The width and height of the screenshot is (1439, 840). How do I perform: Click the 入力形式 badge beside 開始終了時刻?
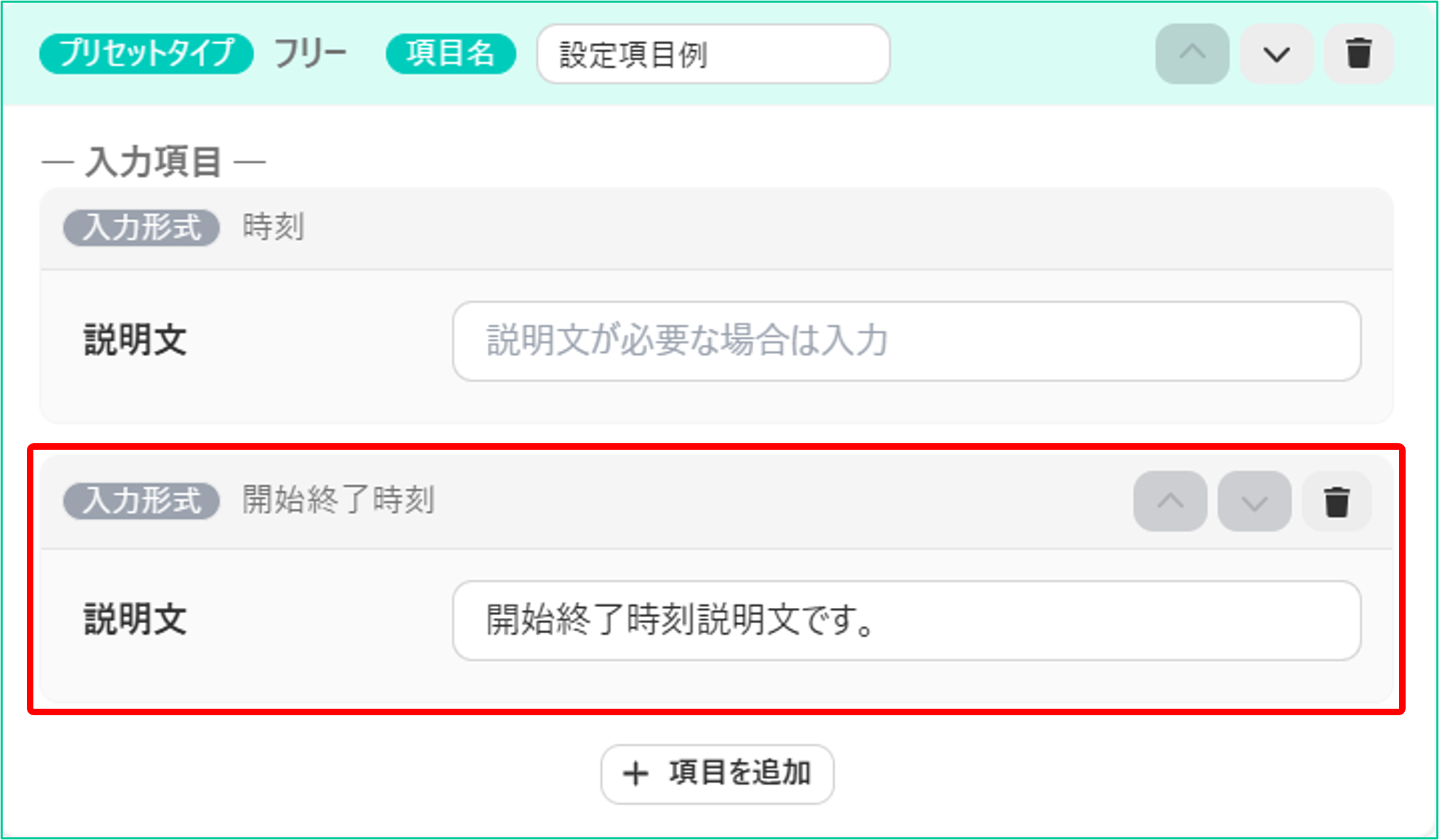(142, 501)
